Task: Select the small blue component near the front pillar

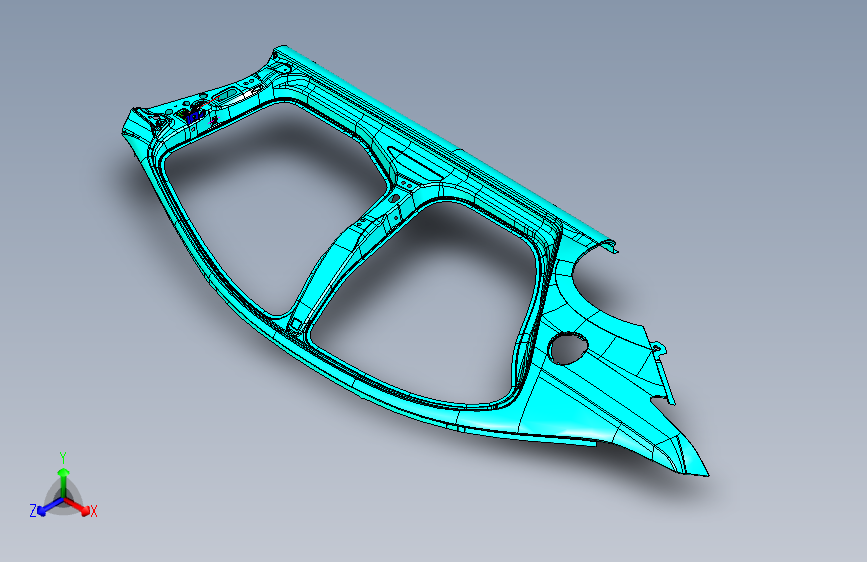Action: click(x=195, y=117)
